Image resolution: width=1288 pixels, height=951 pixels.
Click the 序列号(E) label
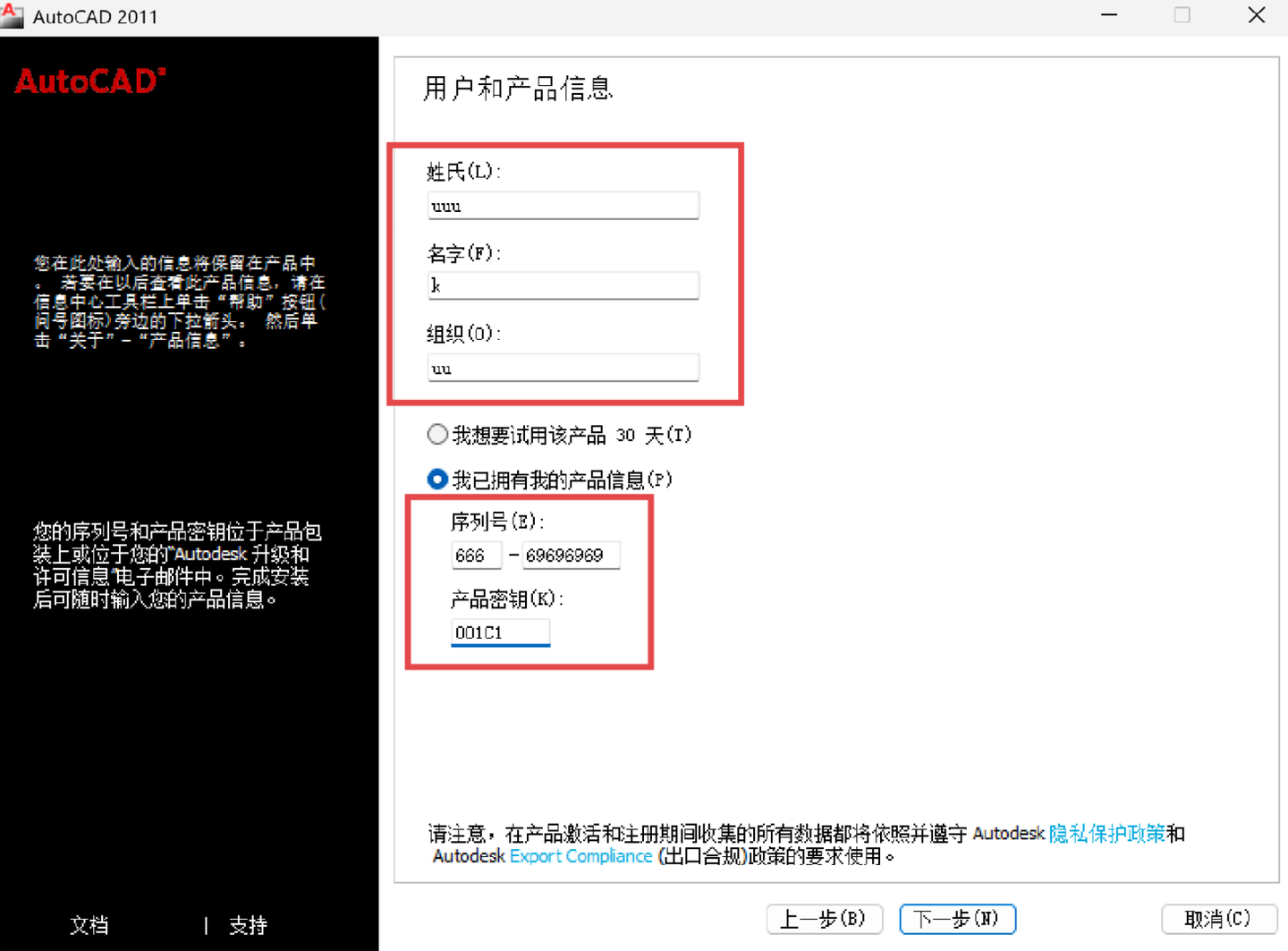pyautogui.click(x=498, y=522)
